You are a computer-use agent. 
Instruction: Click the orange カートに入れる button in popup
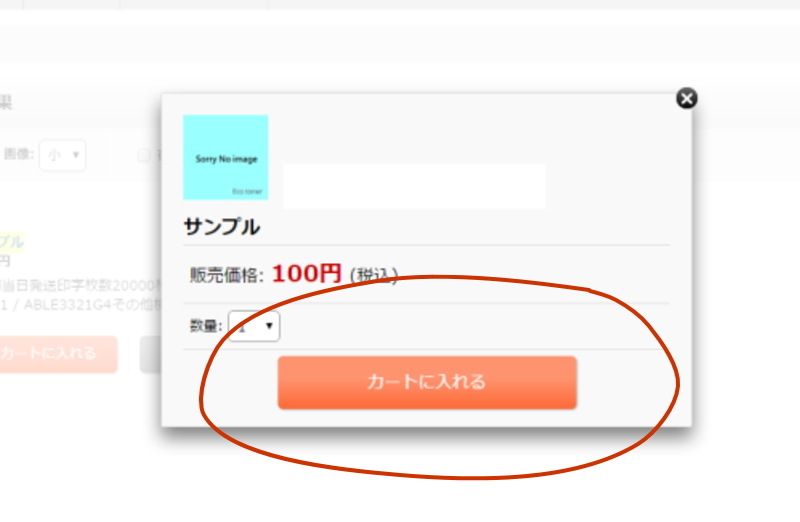pos(427,382)
